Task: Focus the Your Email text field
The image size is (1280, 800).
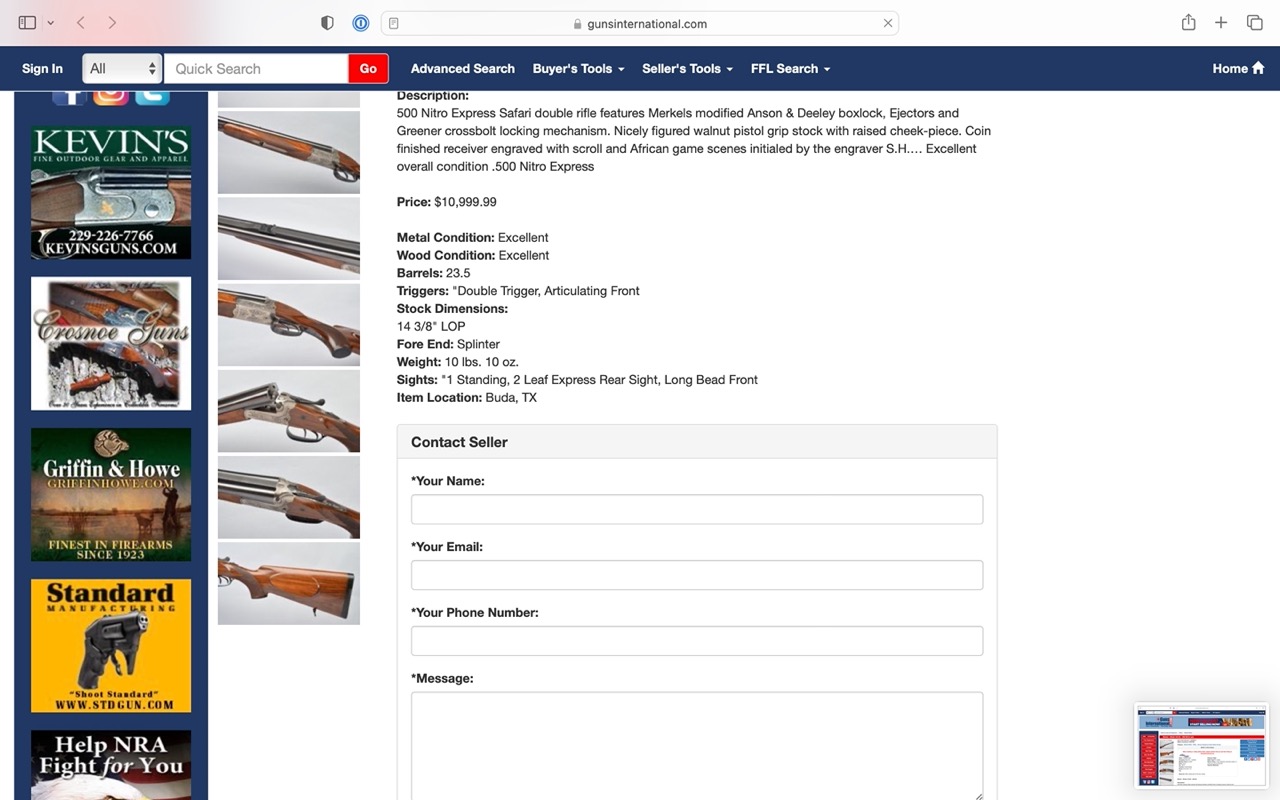Action: (696, 575)
